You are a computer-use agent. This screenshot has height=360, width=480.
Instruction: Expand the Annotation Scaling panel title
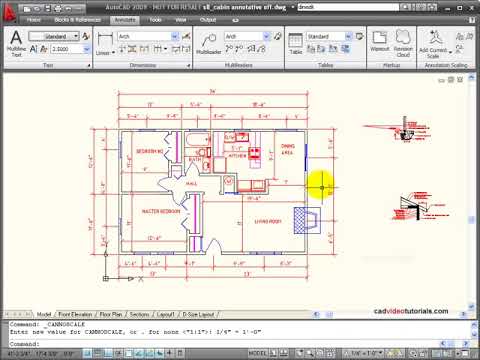tap(446, 65)
